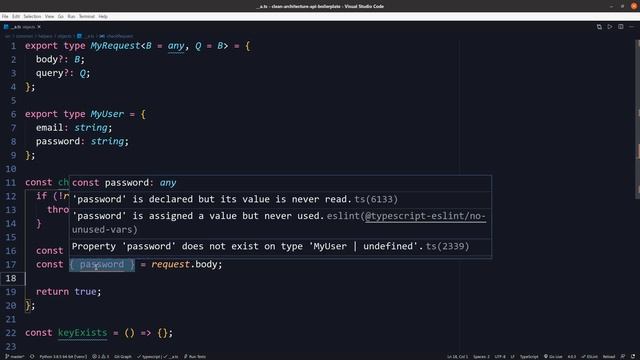640x360 pixels.
Task: Open errors and warnings count in status bar
Action: [100, 356]
